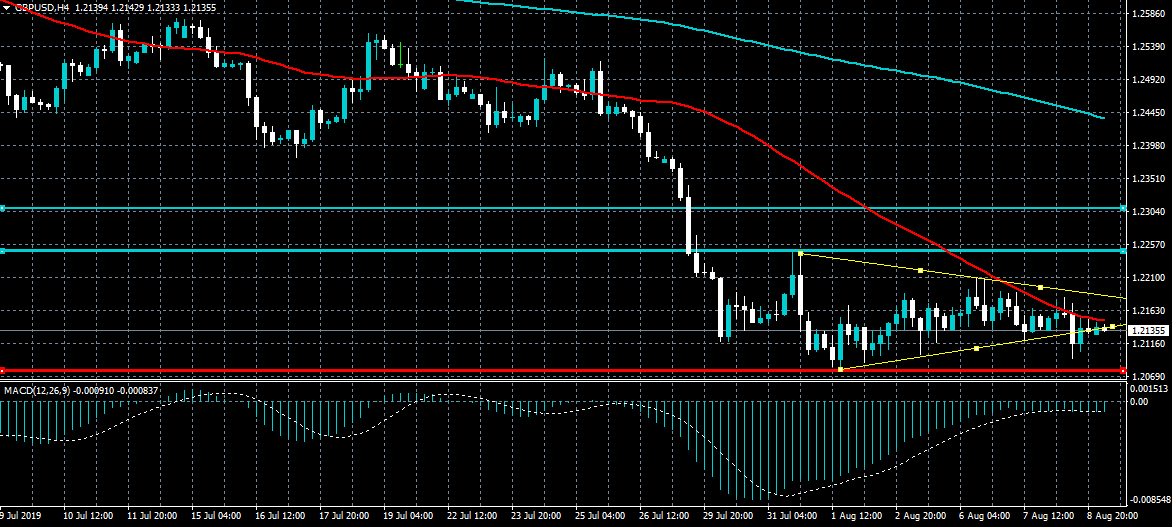Click the 15 Jul 04:00 time label
This screenshot has width=1172, height=527.
(x=217, y=516)
